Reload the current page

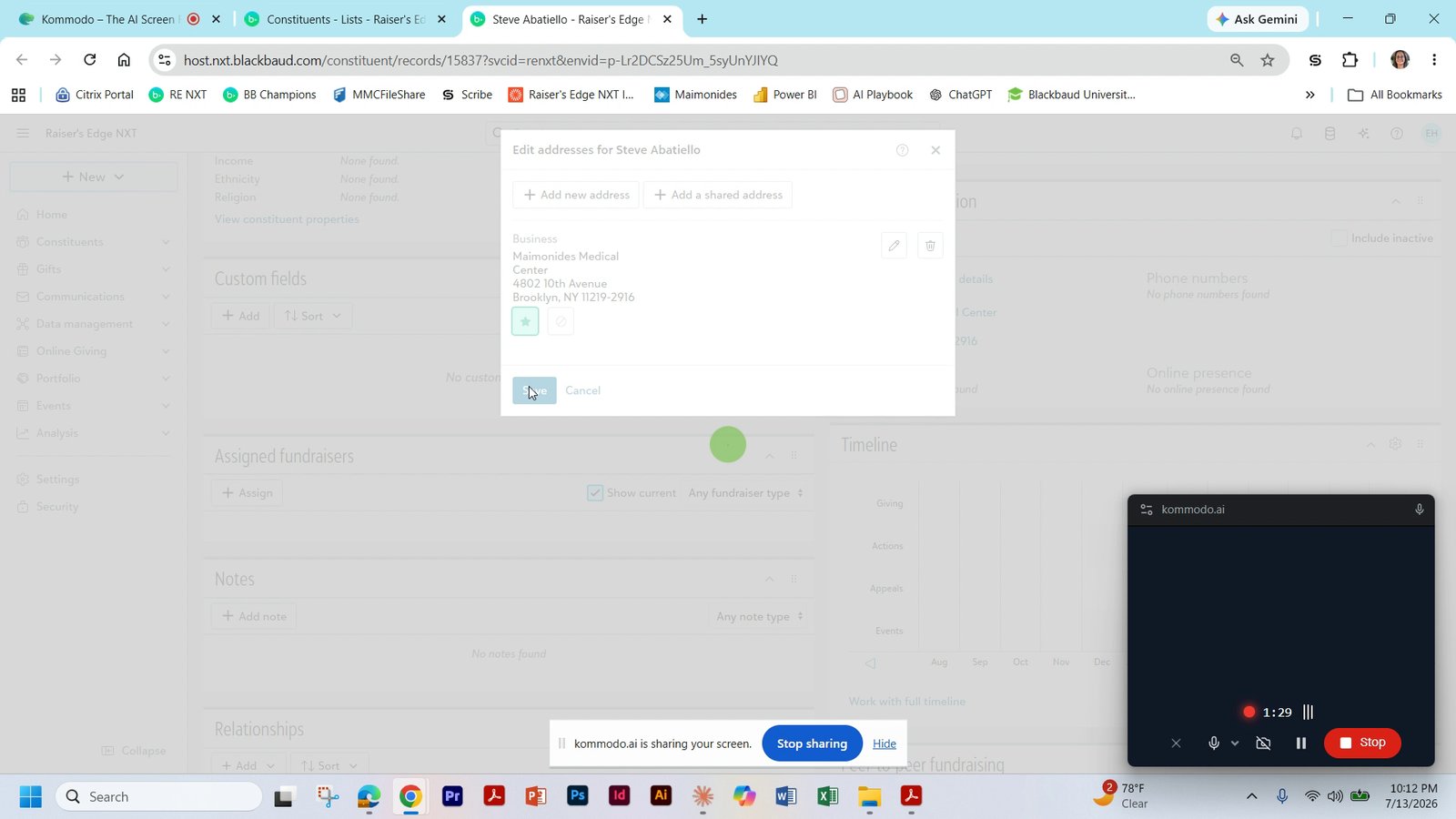point(89,60)
